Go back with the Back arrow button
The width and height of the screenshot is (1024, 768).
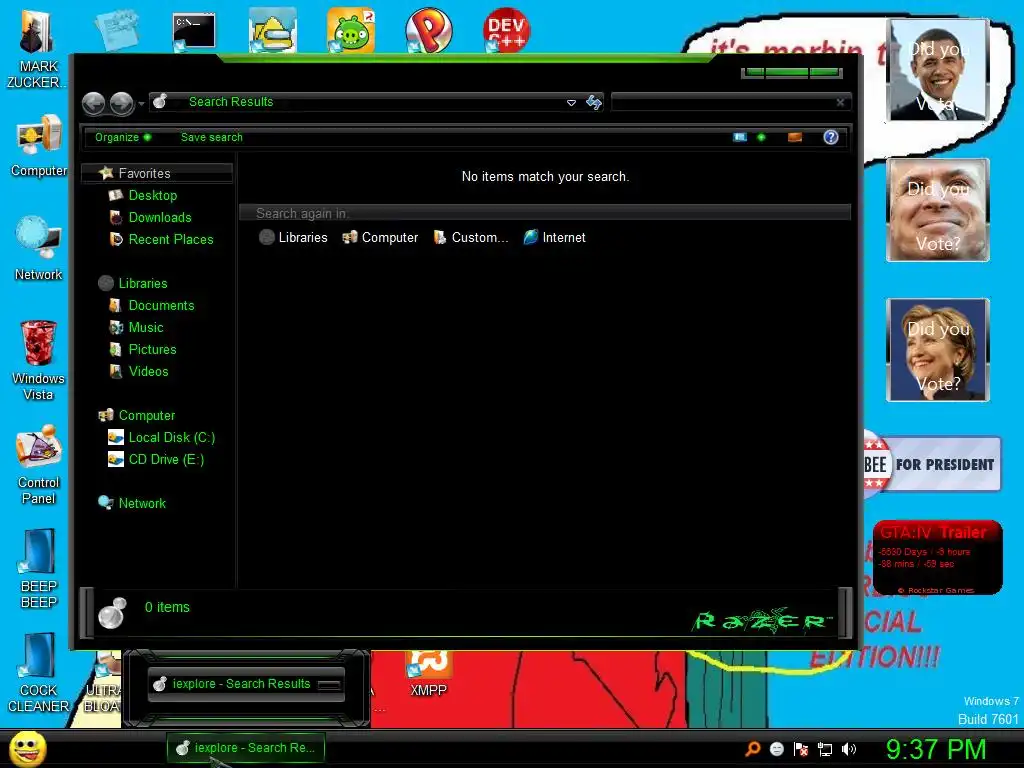(x=93, y=103)
